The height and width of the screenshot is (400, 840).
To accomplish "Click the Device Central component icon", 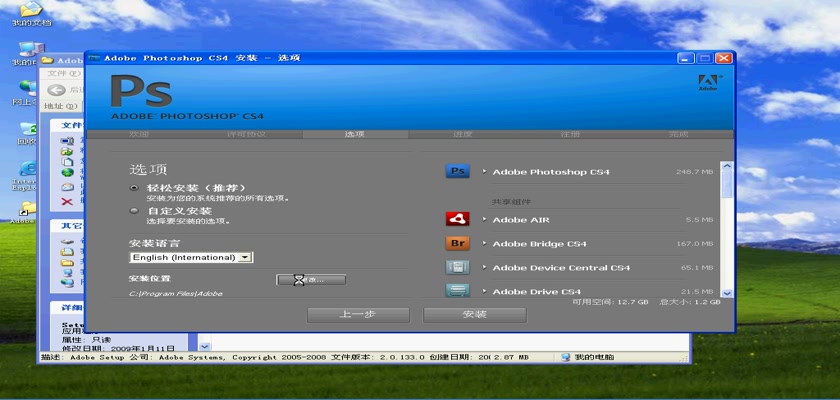I will click(x=458, y=267).
